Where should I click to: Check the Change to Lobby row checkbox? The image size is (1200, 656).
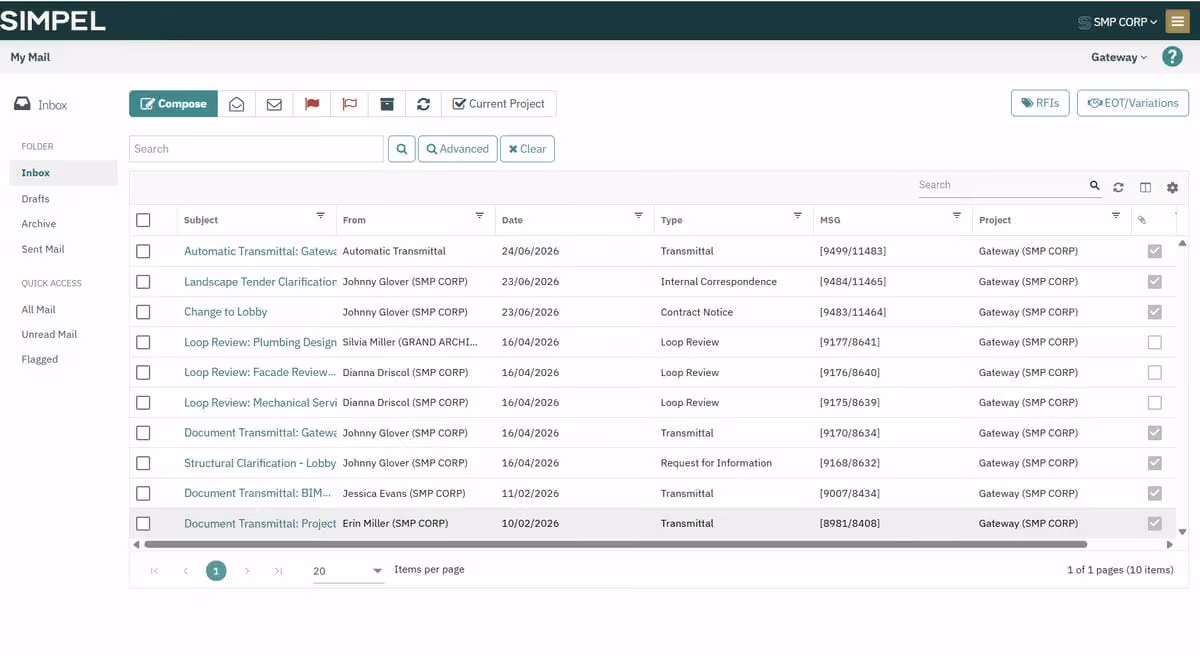(x=143, y=312)
